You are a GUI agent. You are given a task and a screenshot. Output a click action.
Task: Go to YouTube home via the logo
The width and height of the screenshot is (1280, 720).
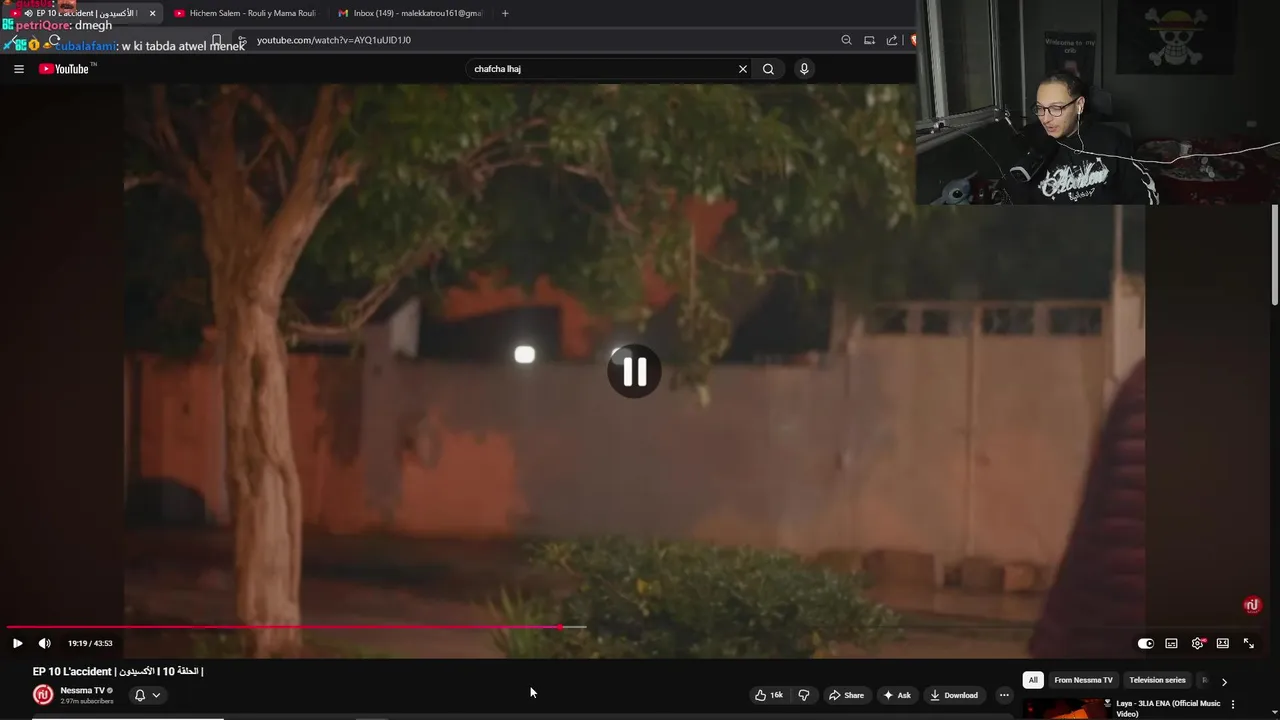tap(67, 69)
